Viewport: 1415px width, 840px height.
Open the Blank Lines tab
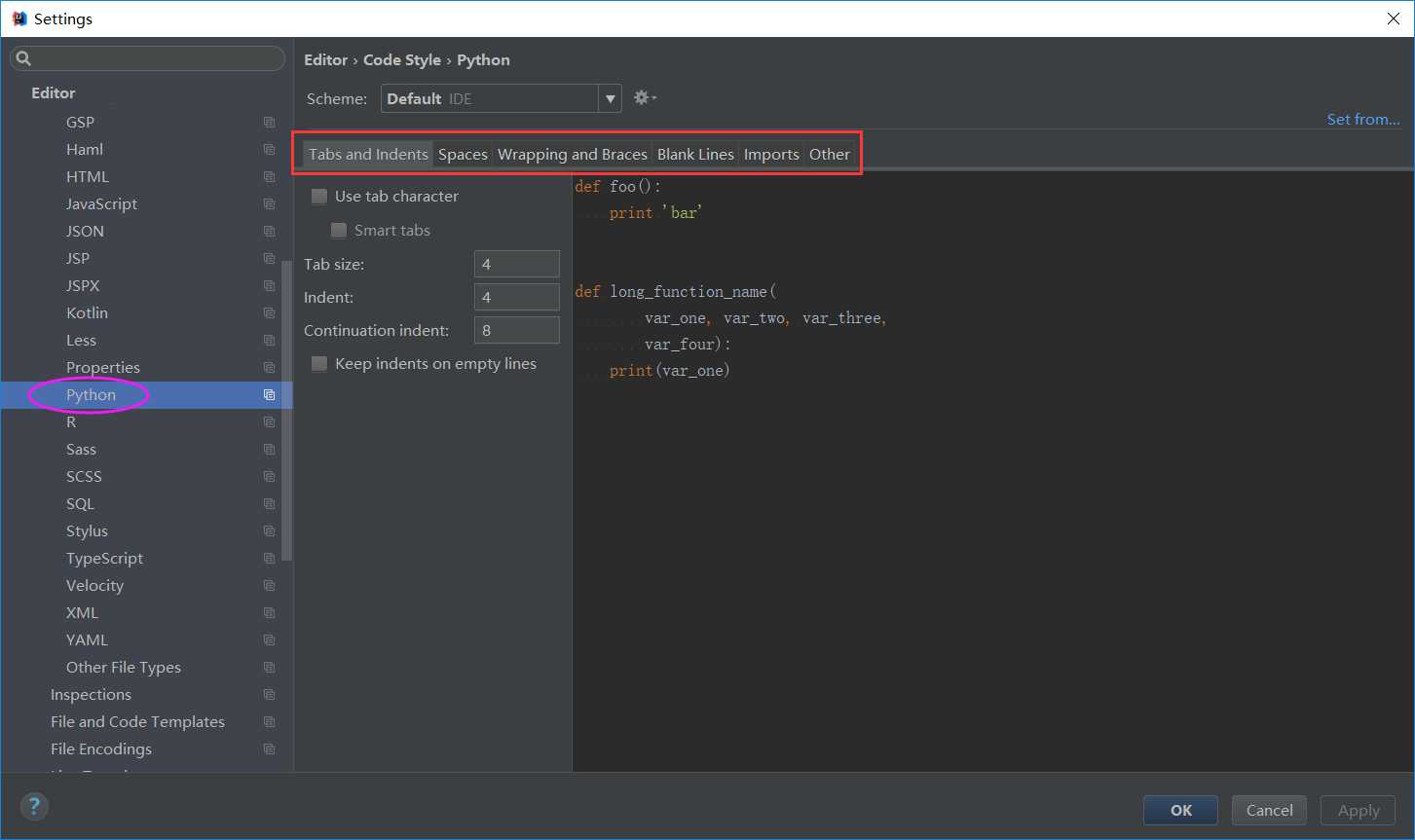pyautogui.click(x=695, y=154)
